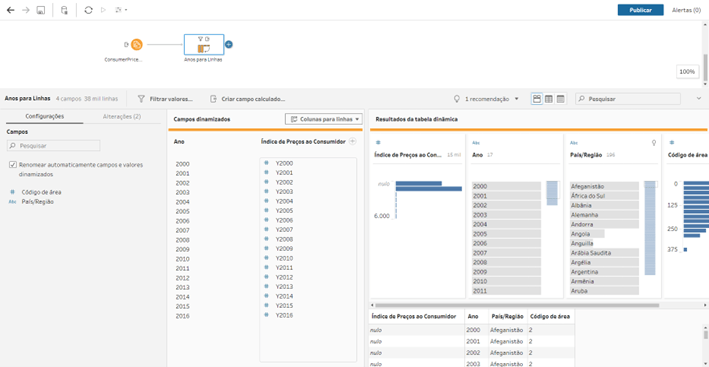Select the ConsumerPrice input step
709x367 pixels.
(x=137, y=44)
